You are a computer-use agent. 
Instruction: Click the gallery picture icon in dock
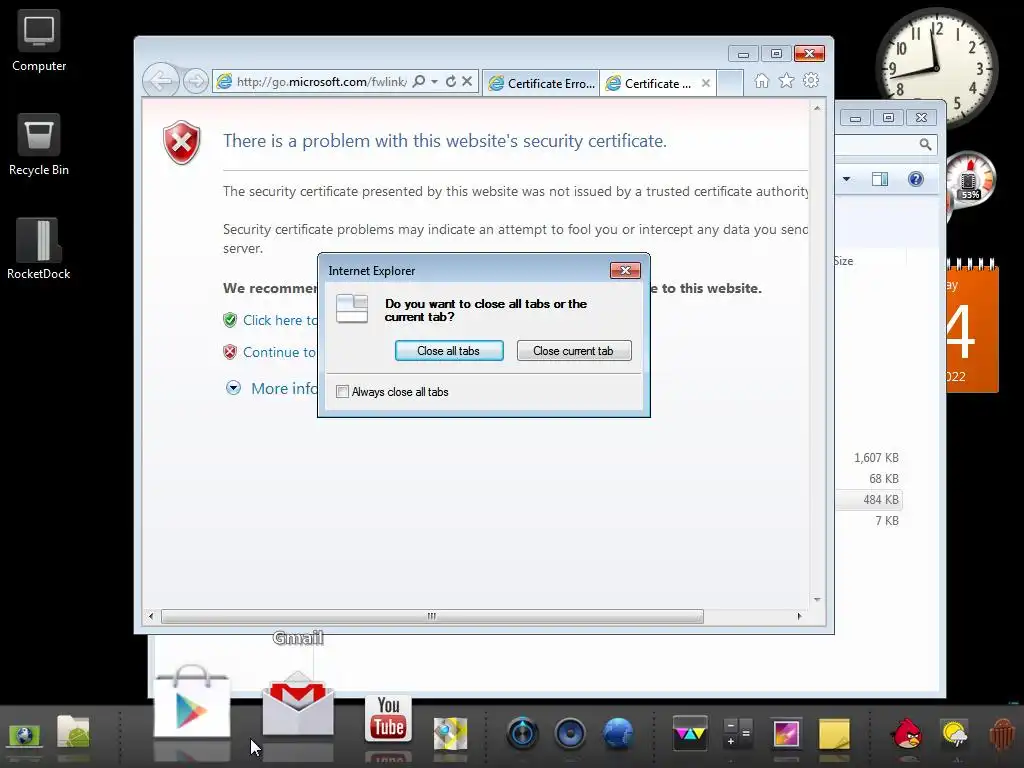pyautogui.click(x=786, y=733)
